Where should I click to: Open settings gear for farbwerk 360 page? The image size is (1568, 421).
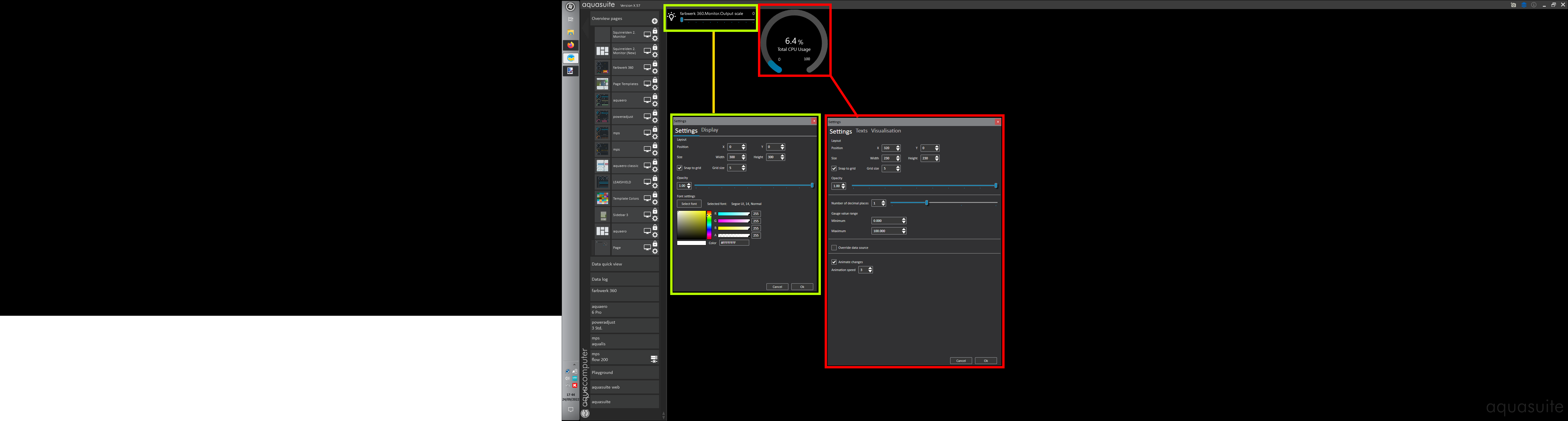[x=655, y=71]
